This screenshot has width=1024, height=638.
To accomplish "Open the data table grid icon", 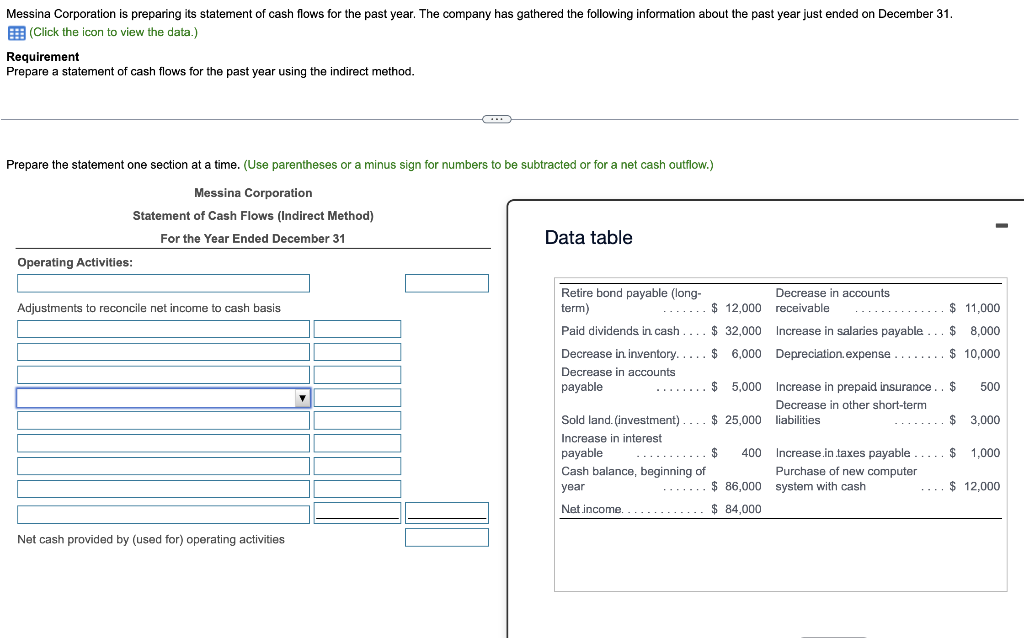I will 16,33.
